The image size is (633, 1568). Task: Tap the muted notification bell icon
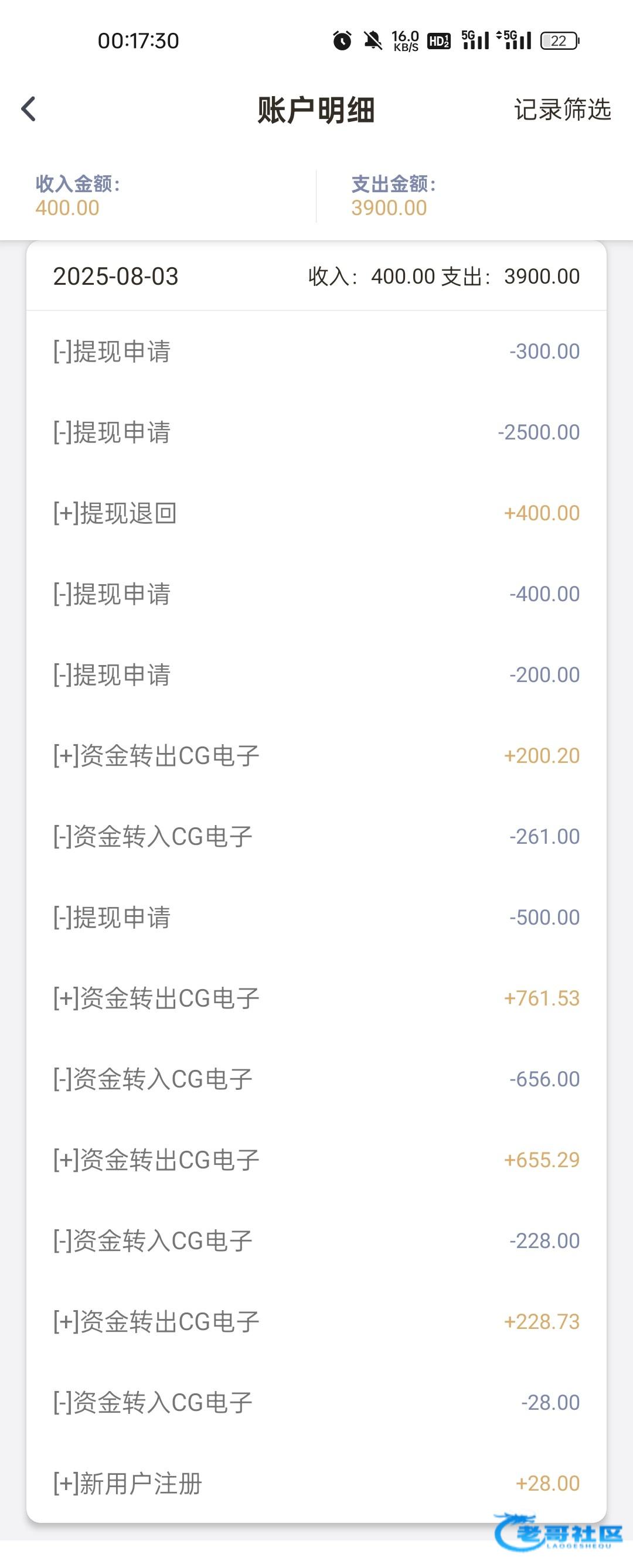(373, 41)
